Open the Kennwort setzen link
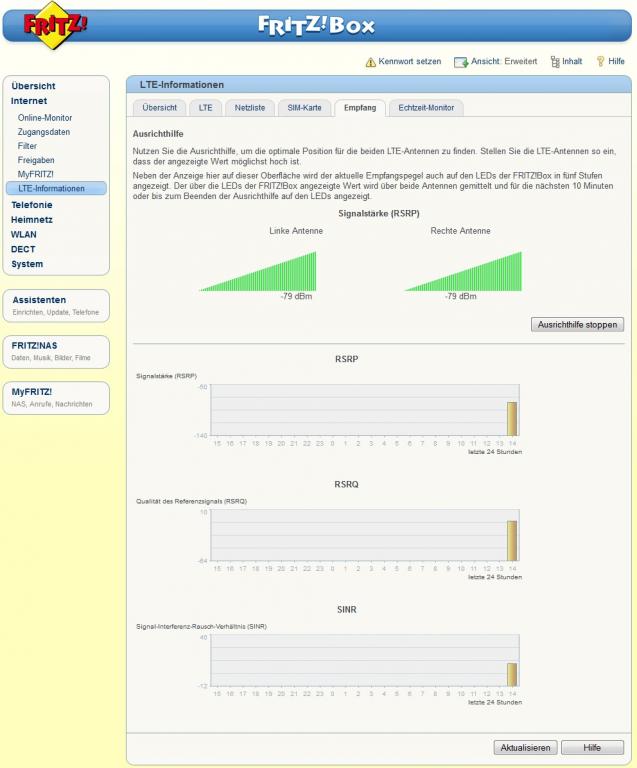Screen dimensions: 637x768 coord(409,61)
